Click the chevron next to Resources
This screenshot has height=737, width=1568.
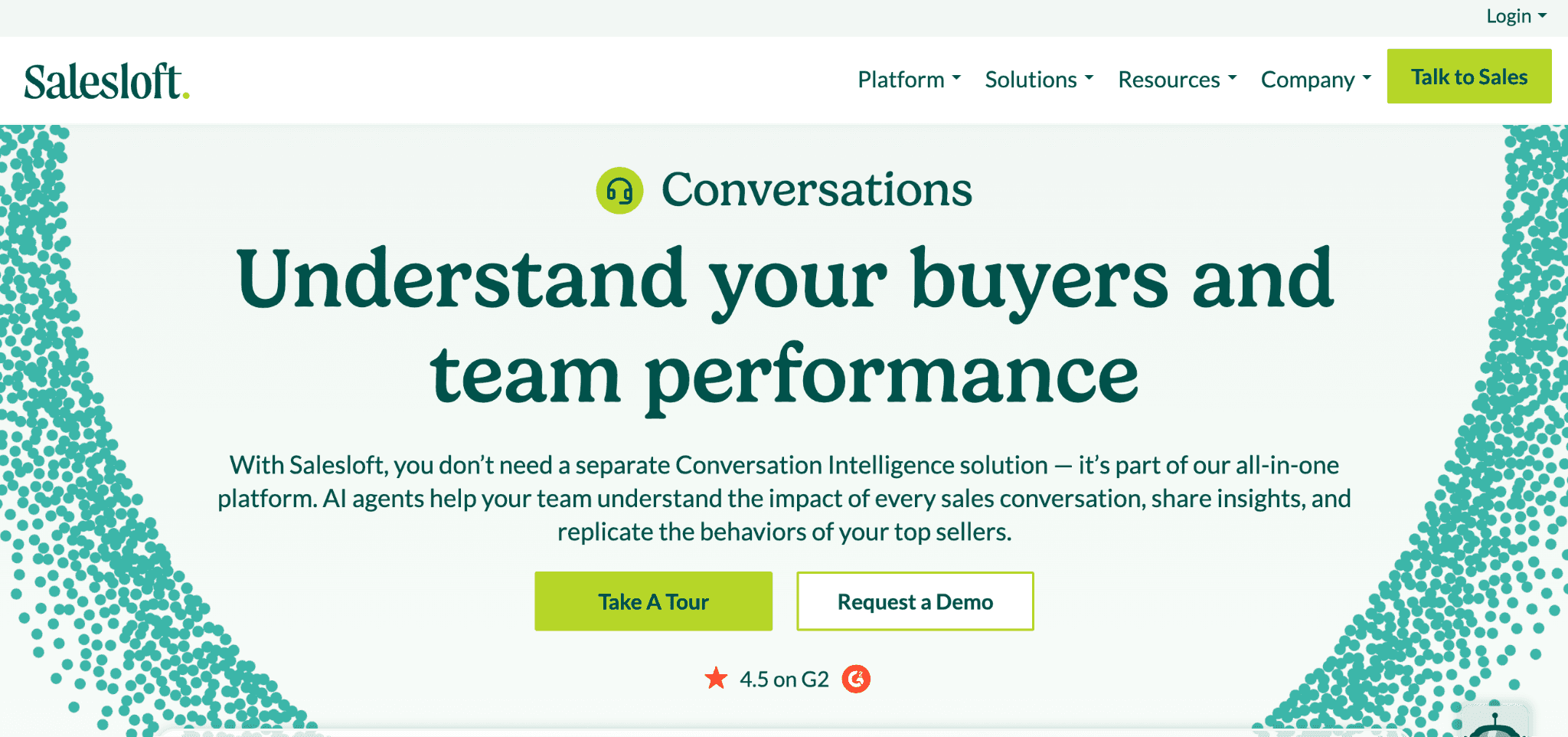[1232, 79]
